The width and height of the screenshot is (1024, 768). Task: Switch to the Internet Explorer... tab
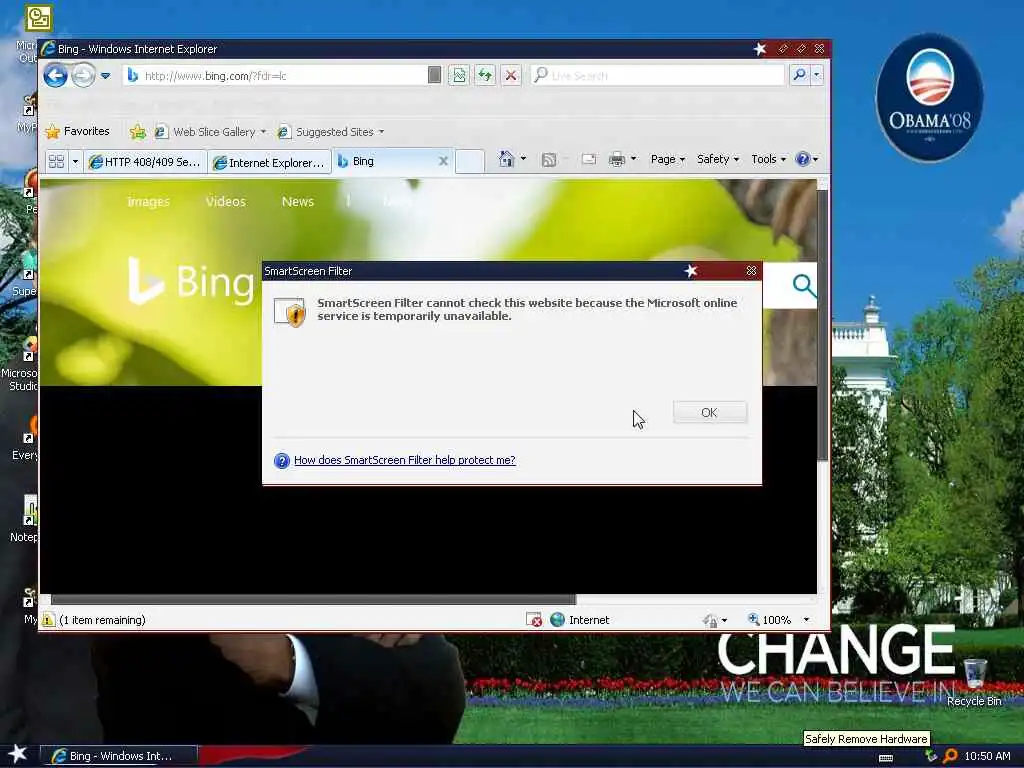[270, 162]
